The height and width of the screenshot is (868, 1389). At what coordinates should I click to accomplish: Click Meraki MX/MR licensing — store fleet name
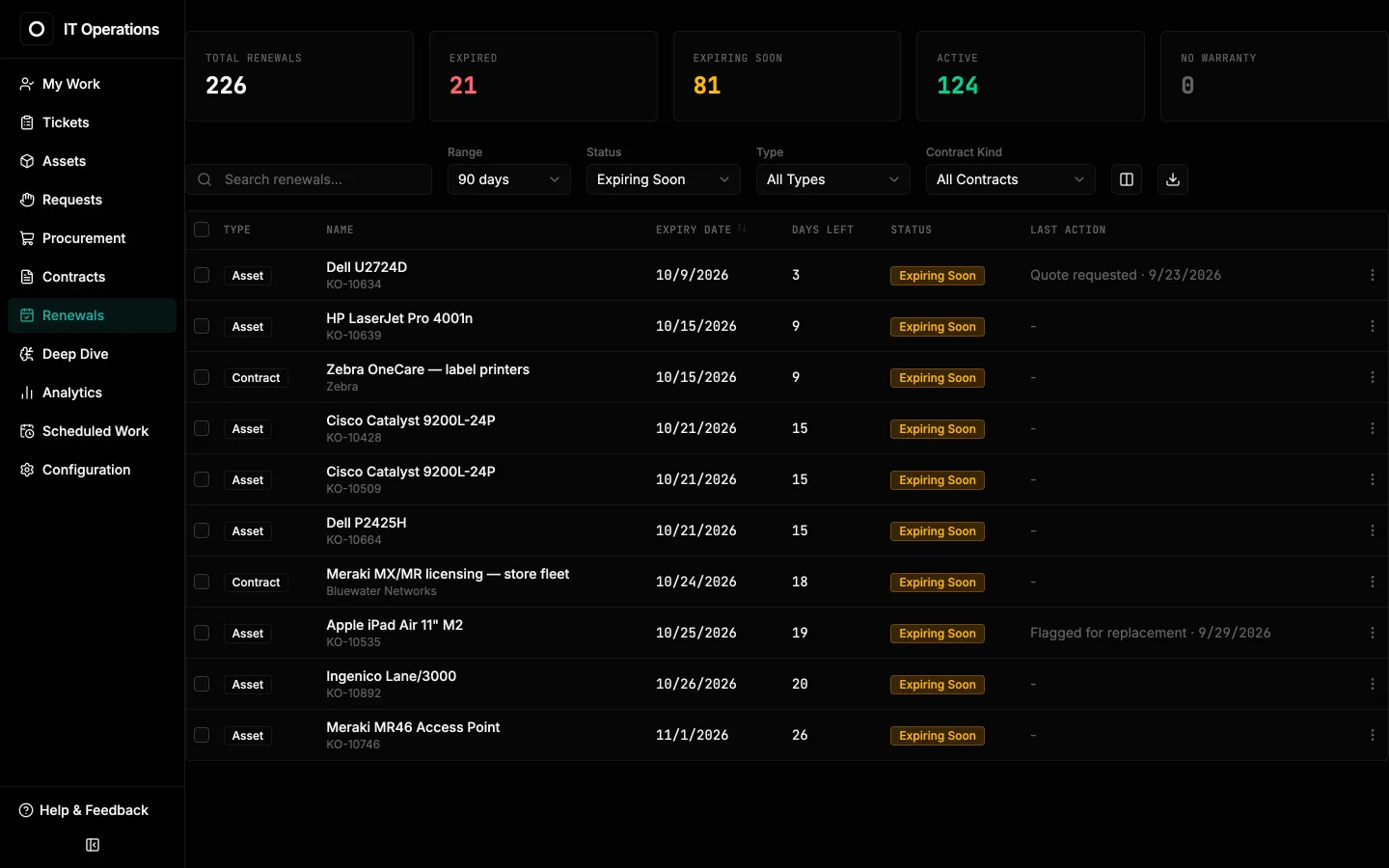pos(448,574)
